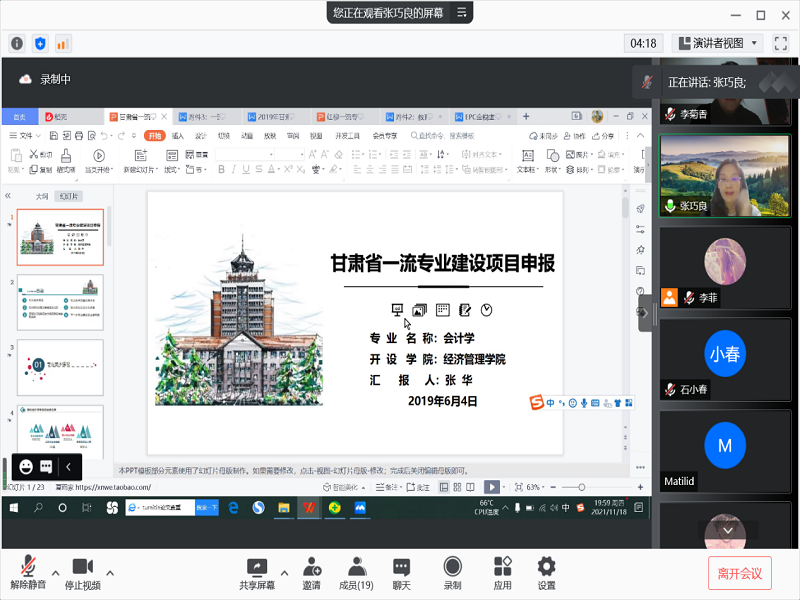This screenshot has width=800, height=600.
Task: Check the network signal status icon
Action: coord(63,43)
